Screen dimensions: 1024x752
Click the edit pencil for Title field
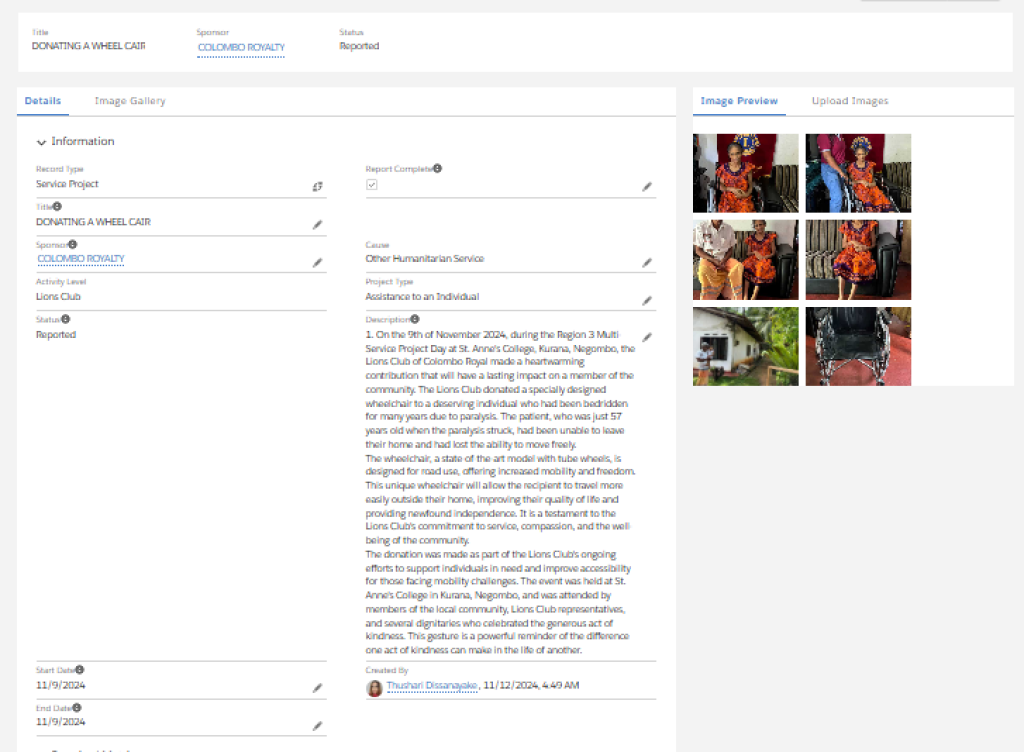[x=317, y=225]
